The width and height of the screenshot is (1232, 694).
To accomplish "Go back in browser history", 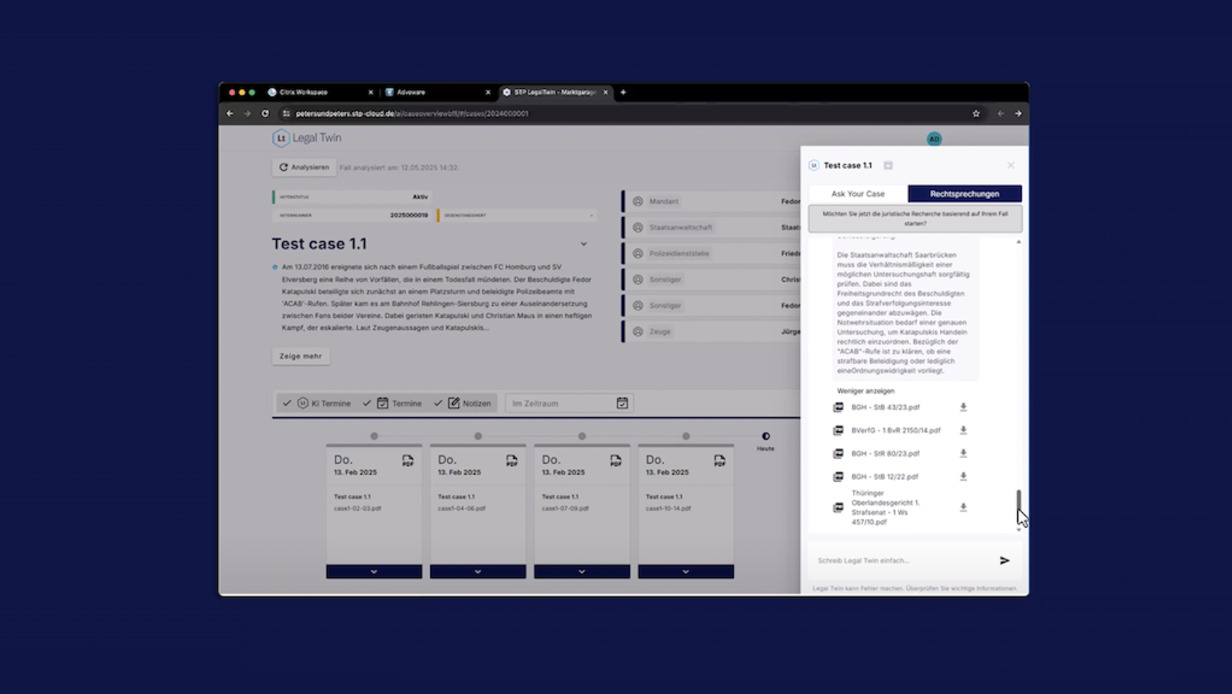I will pos(230,113).
